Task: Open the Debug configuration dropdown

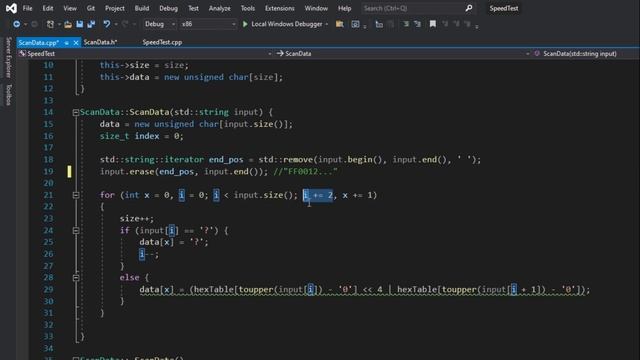Action: point(159,24)
